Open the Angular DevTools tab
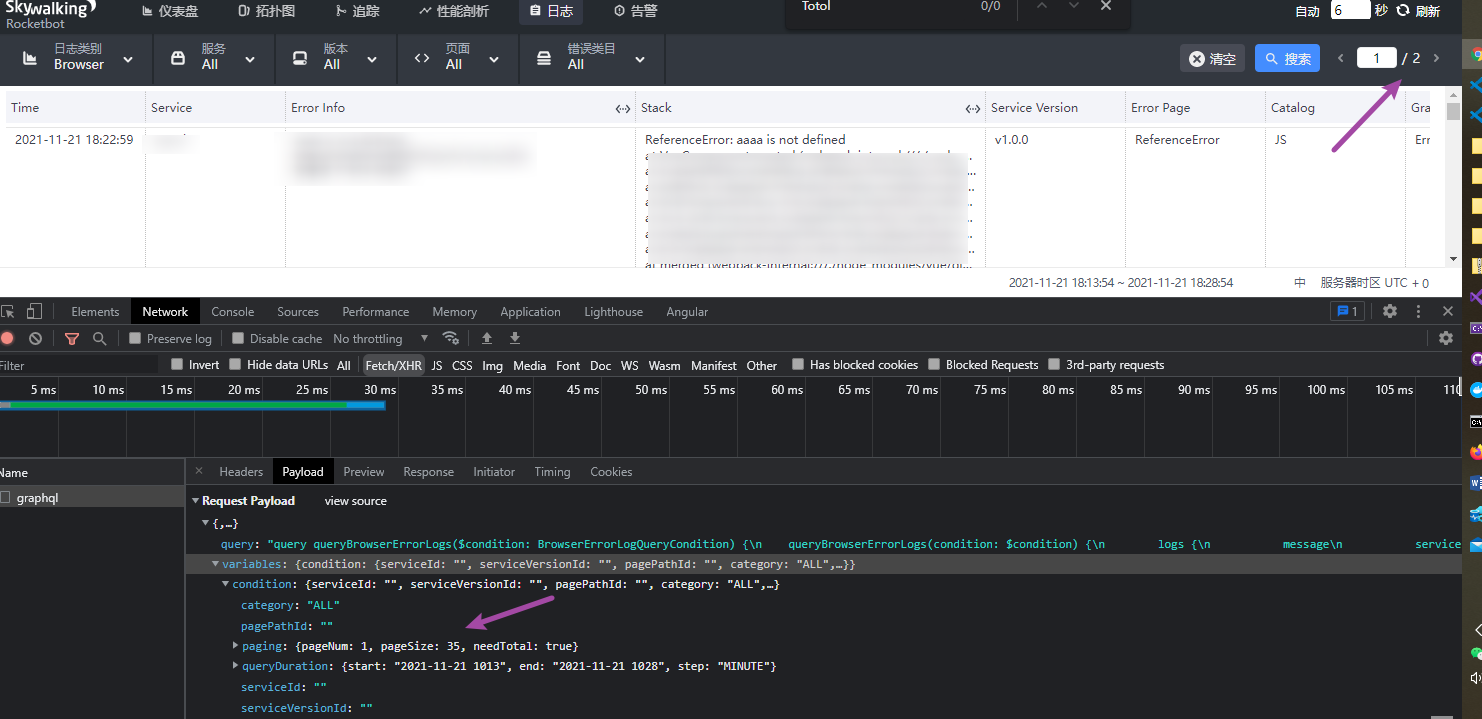The width and height of the screenshot is (1482, 719). [687, 311]
